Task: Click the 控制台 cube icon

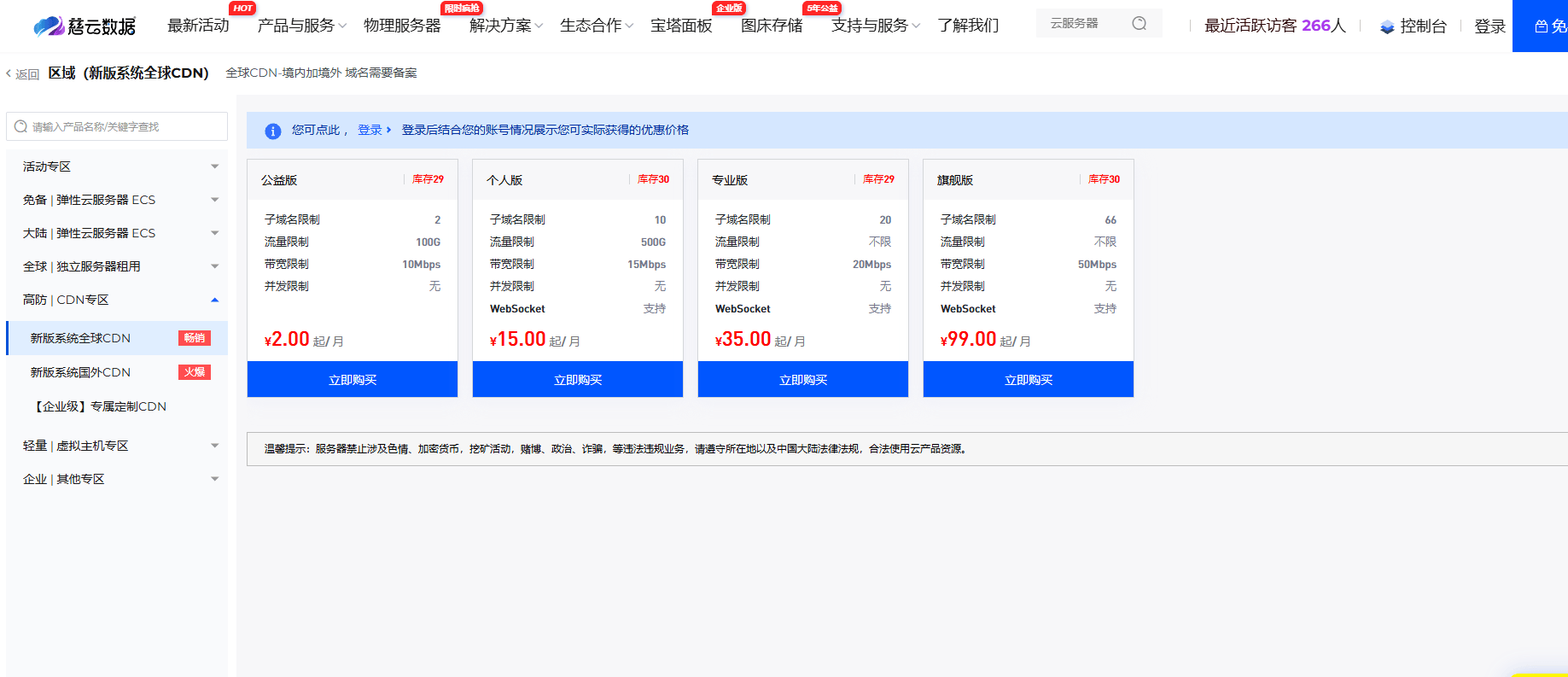Action: (1387, 26)
